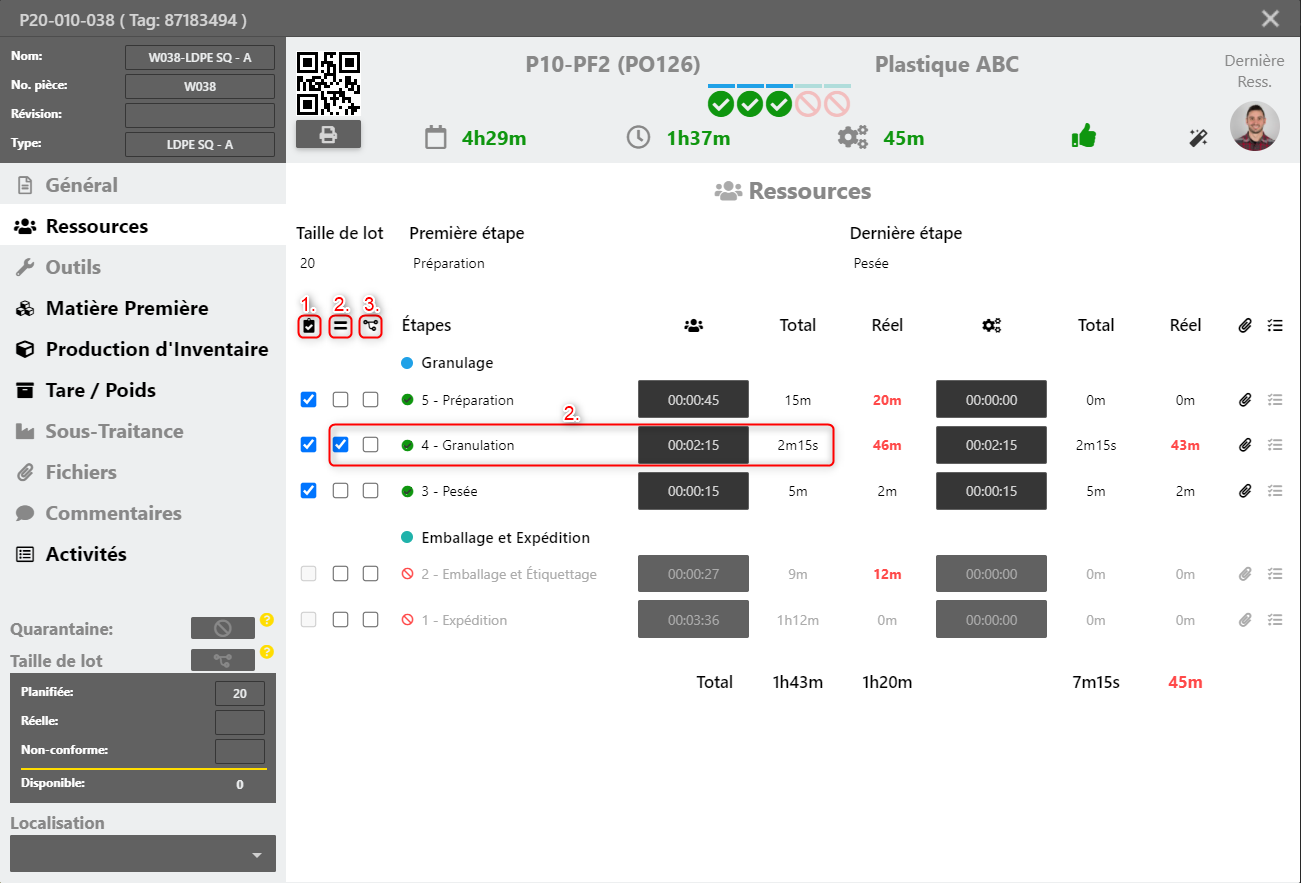The height and width of the screenshot is (883, 1301).
Task: Click the gears icon beside 45m
Action: click(853, 138)
